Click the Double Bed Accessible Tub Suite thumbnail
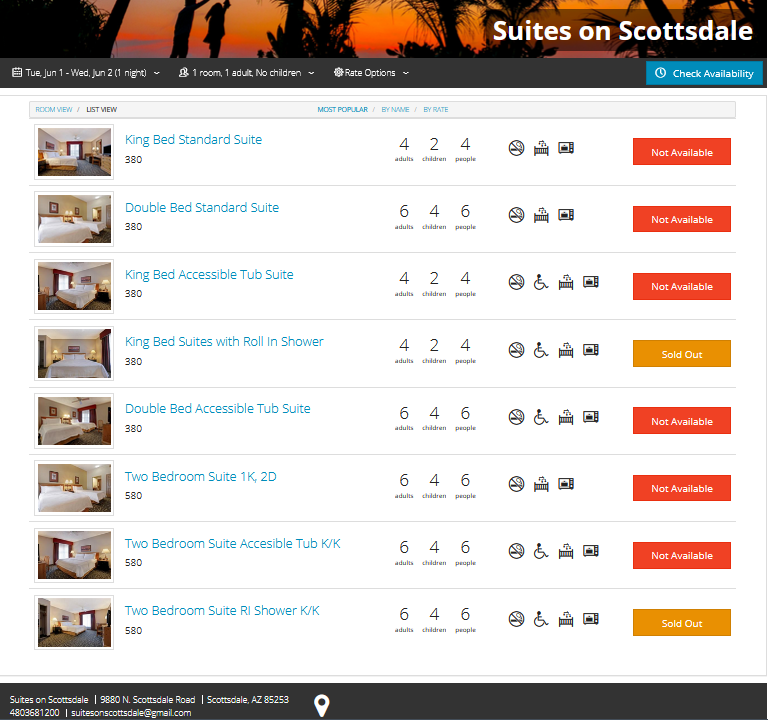Image resolution: width=768 pixels, height=720 pixels. pos(74,421)
